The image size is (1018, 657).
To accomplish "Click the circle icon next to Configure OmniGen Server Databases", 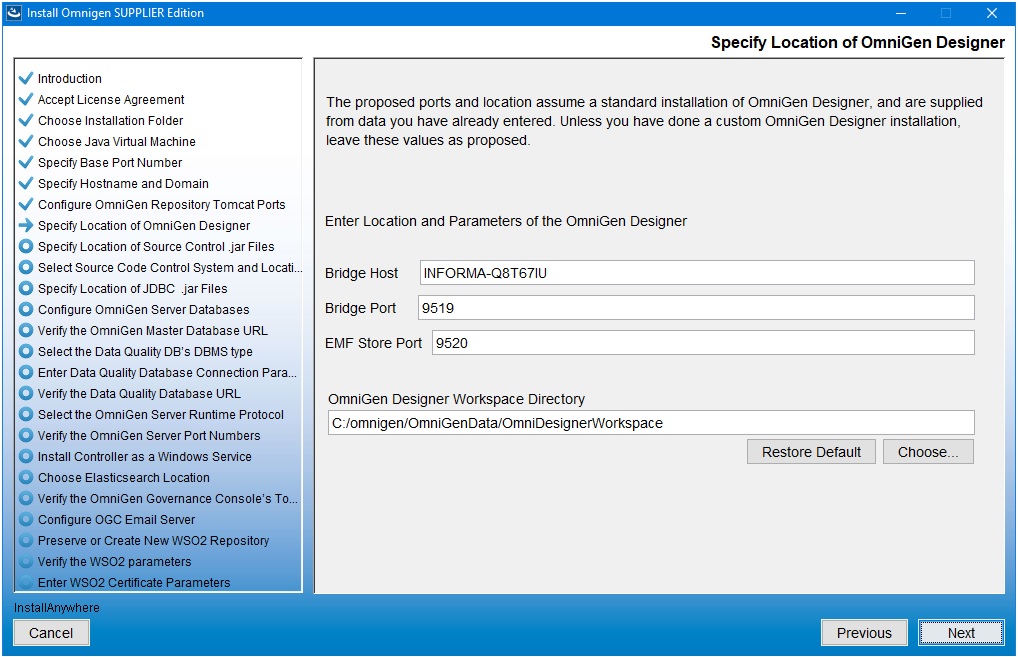I will [x=26, y=309].
